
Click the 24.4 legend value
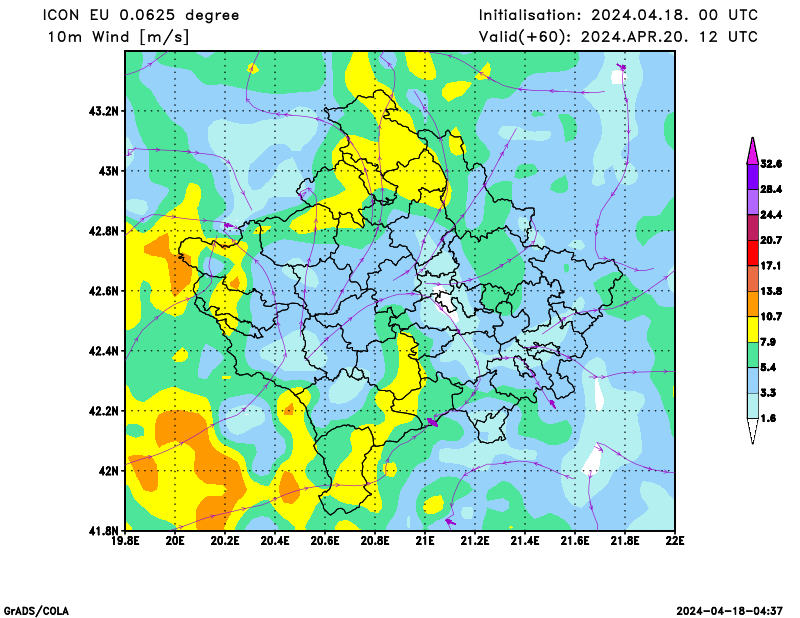(771, 215)
